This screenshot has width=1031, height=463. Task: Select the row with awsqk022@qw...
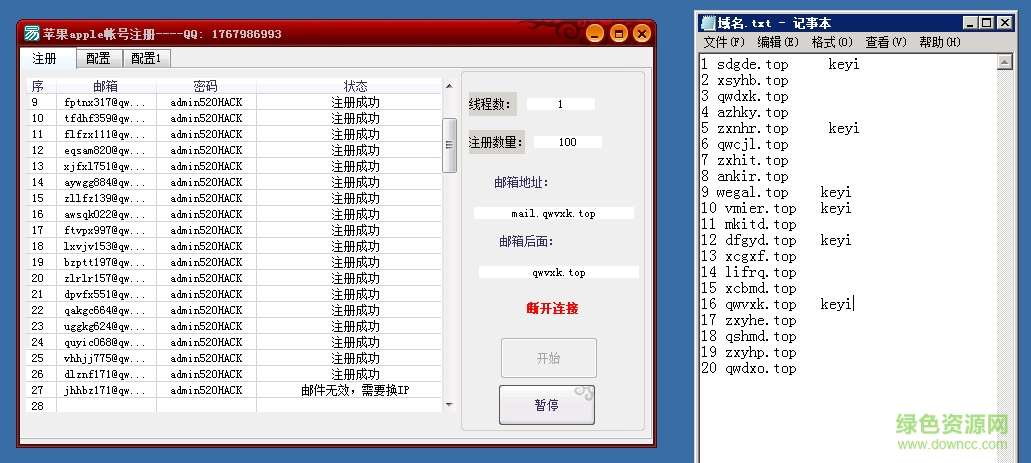pyautogui.click(x=234, y=214)
